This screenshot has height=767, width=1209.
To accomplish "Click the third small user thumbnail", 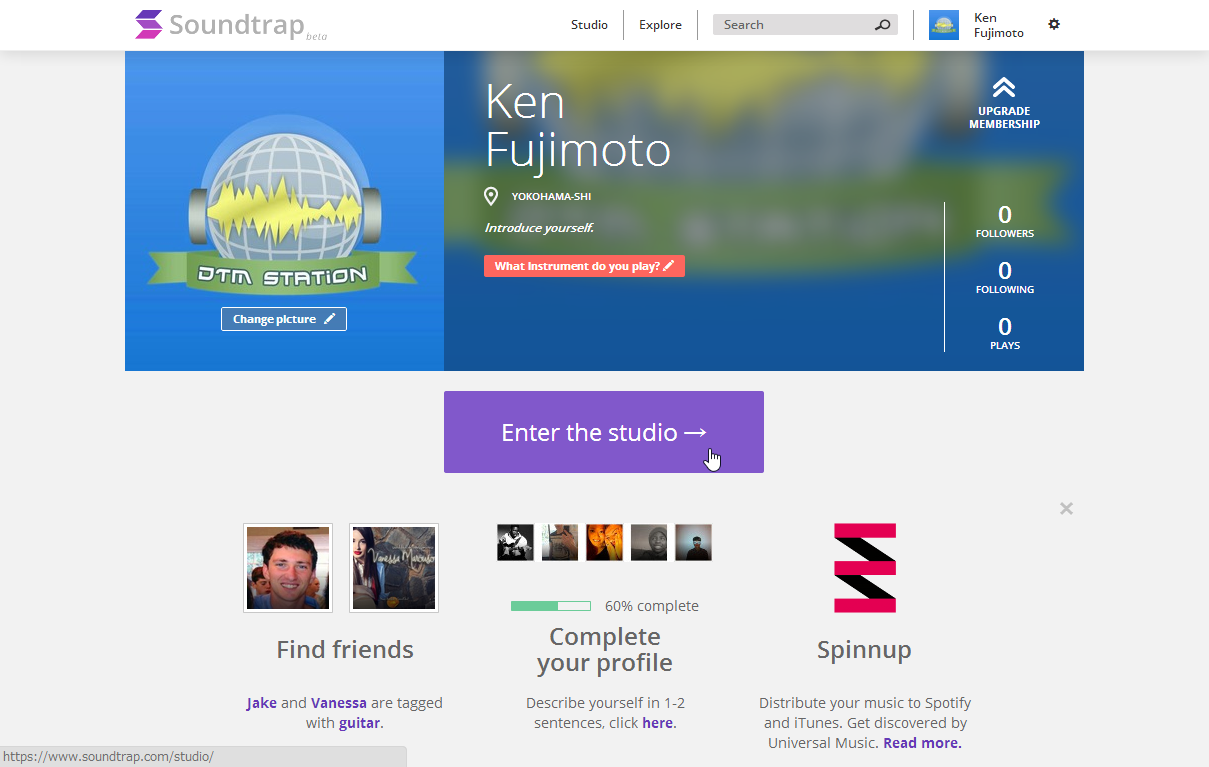I will pos(605,542).
